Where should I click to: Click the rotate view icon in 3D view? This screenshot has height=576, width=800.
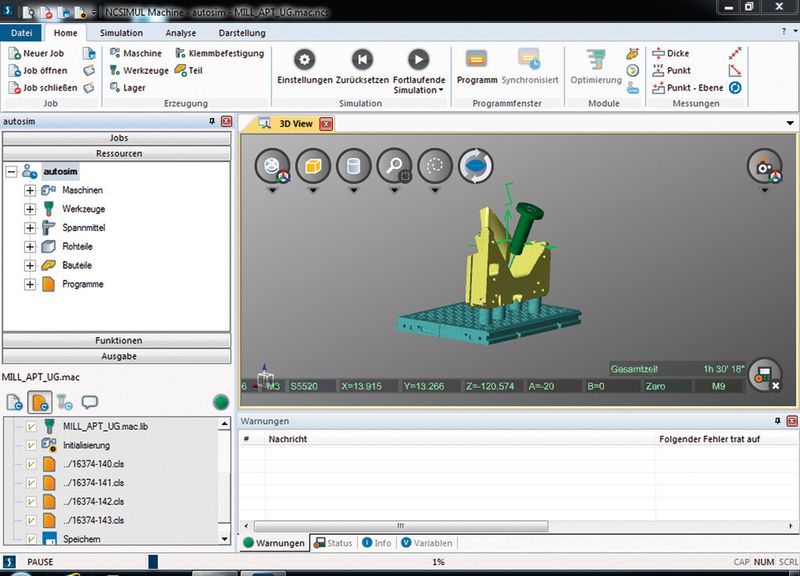[476, 166]
